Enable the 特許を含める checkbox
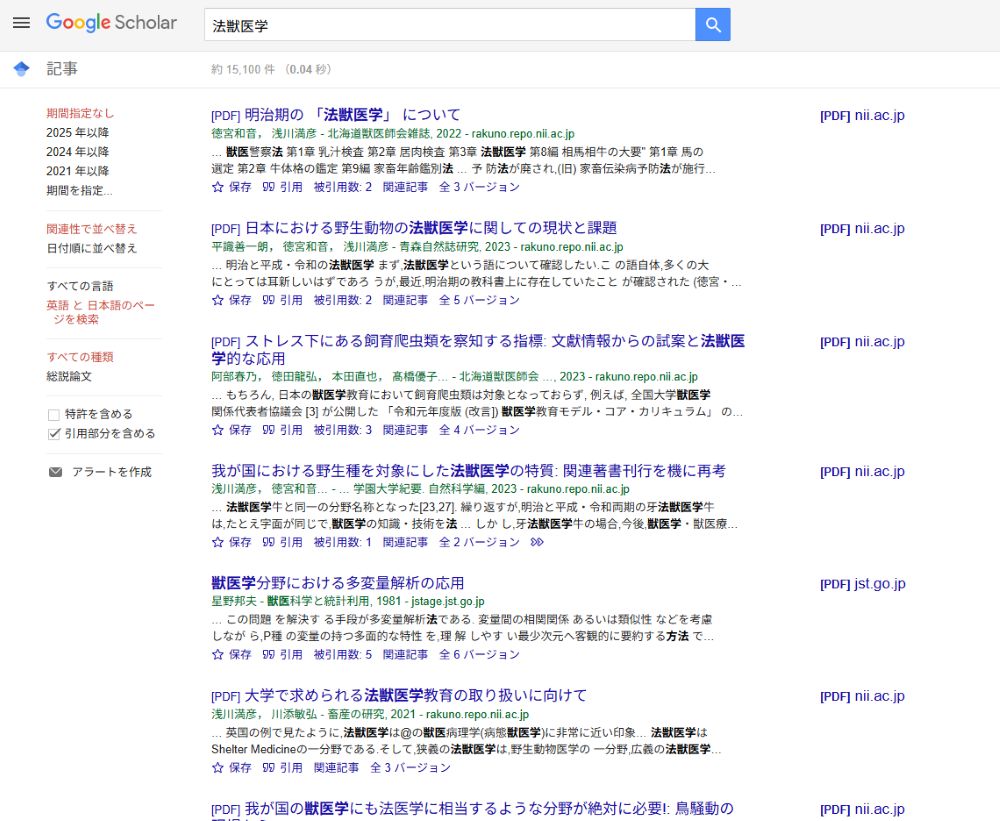The height and width of the screenshot is (821, 1000). [x=54, y=414]
